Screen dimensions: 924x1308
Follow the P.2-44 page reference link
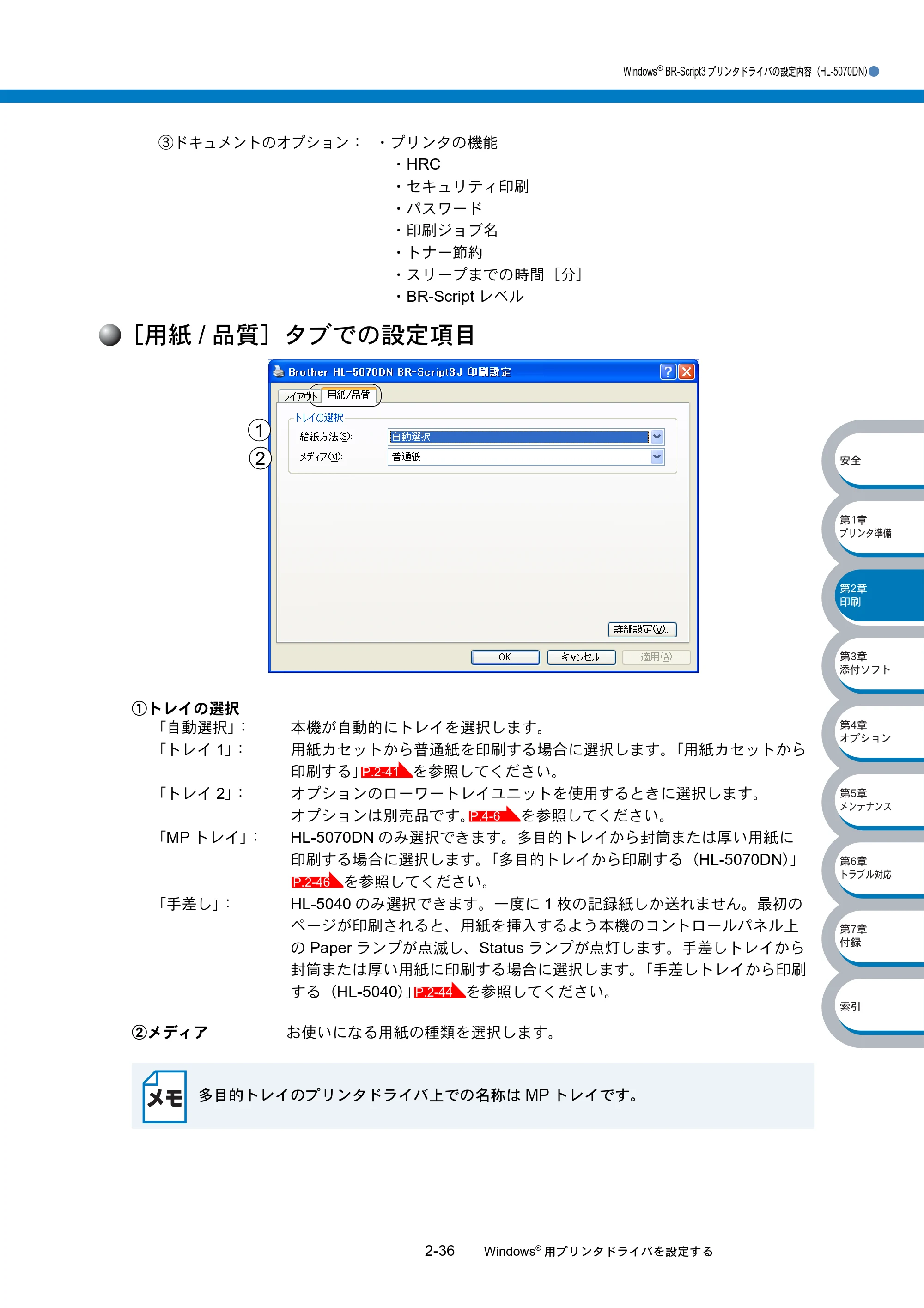(x=440, y=991)
